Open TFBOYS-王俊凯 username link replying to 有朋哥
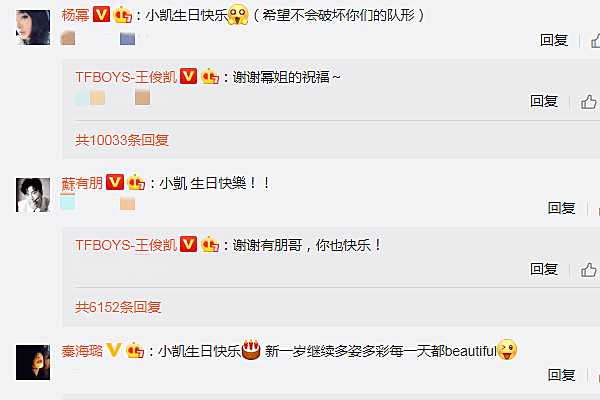Image resolution: width=600 pixels, height=400 pixels. coord(126,245)
